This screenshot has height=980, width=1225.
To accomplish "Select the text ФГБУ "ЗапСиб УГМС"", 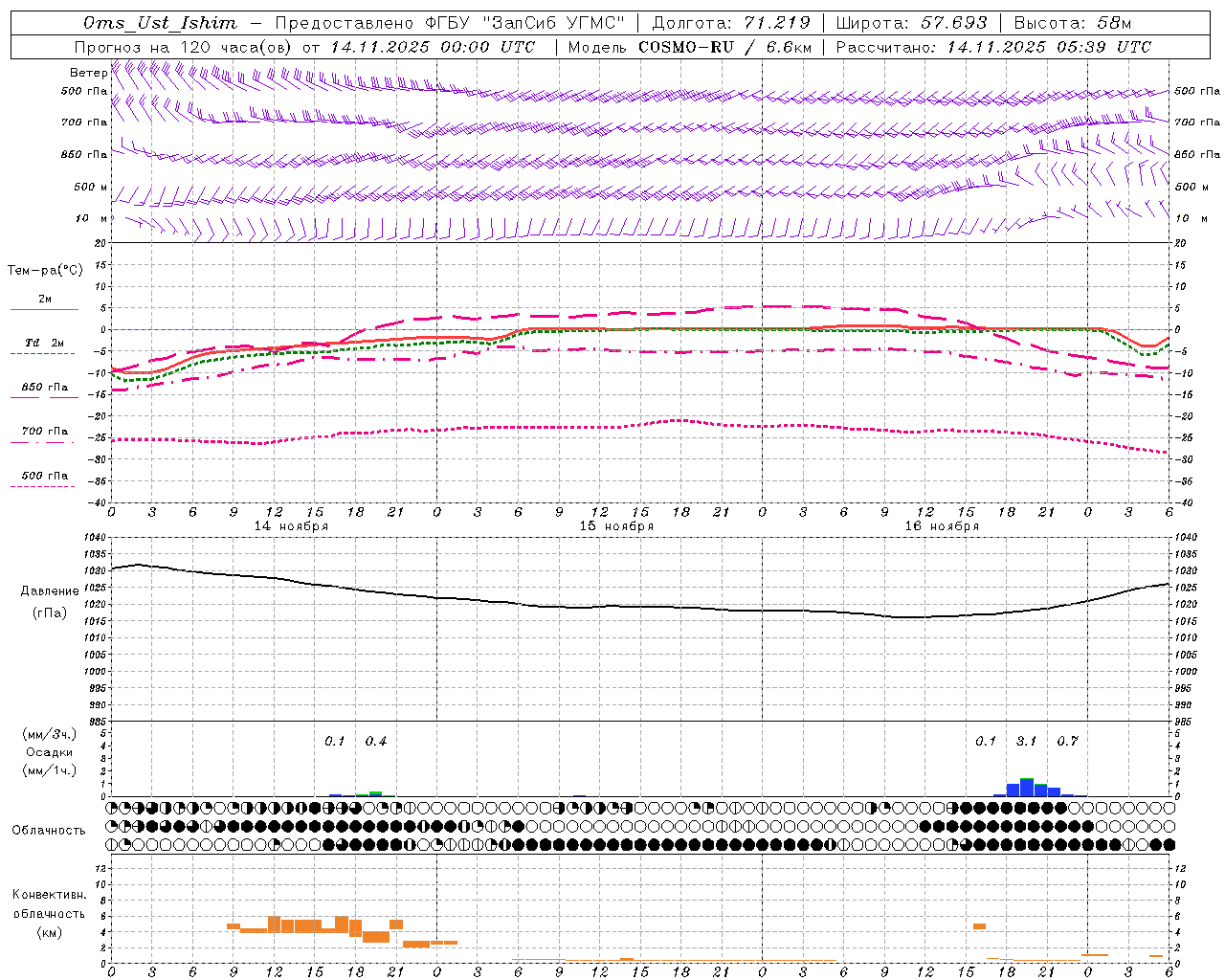I will pos(524,23).
